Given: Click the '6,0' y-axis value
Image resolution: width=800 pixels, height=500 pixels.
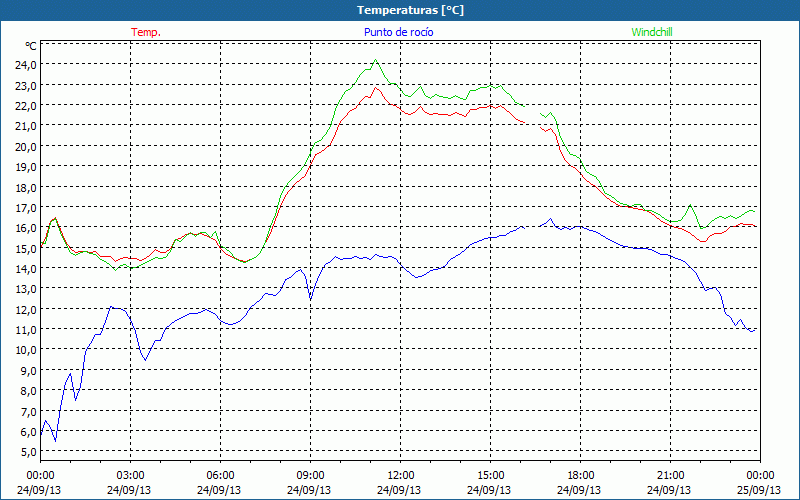Looking at the screenshot, I should click(x=29, y=432).
